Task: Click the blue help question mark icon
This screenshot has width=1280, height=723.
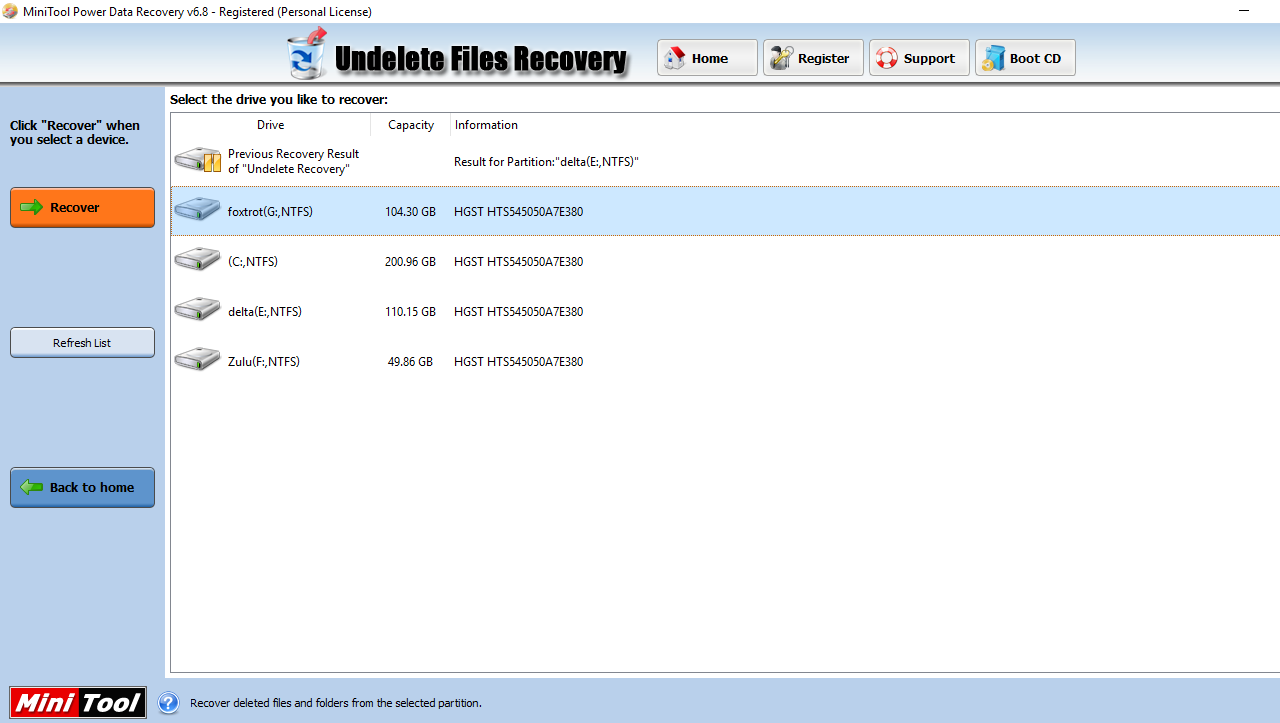Action: pos(169,703)
